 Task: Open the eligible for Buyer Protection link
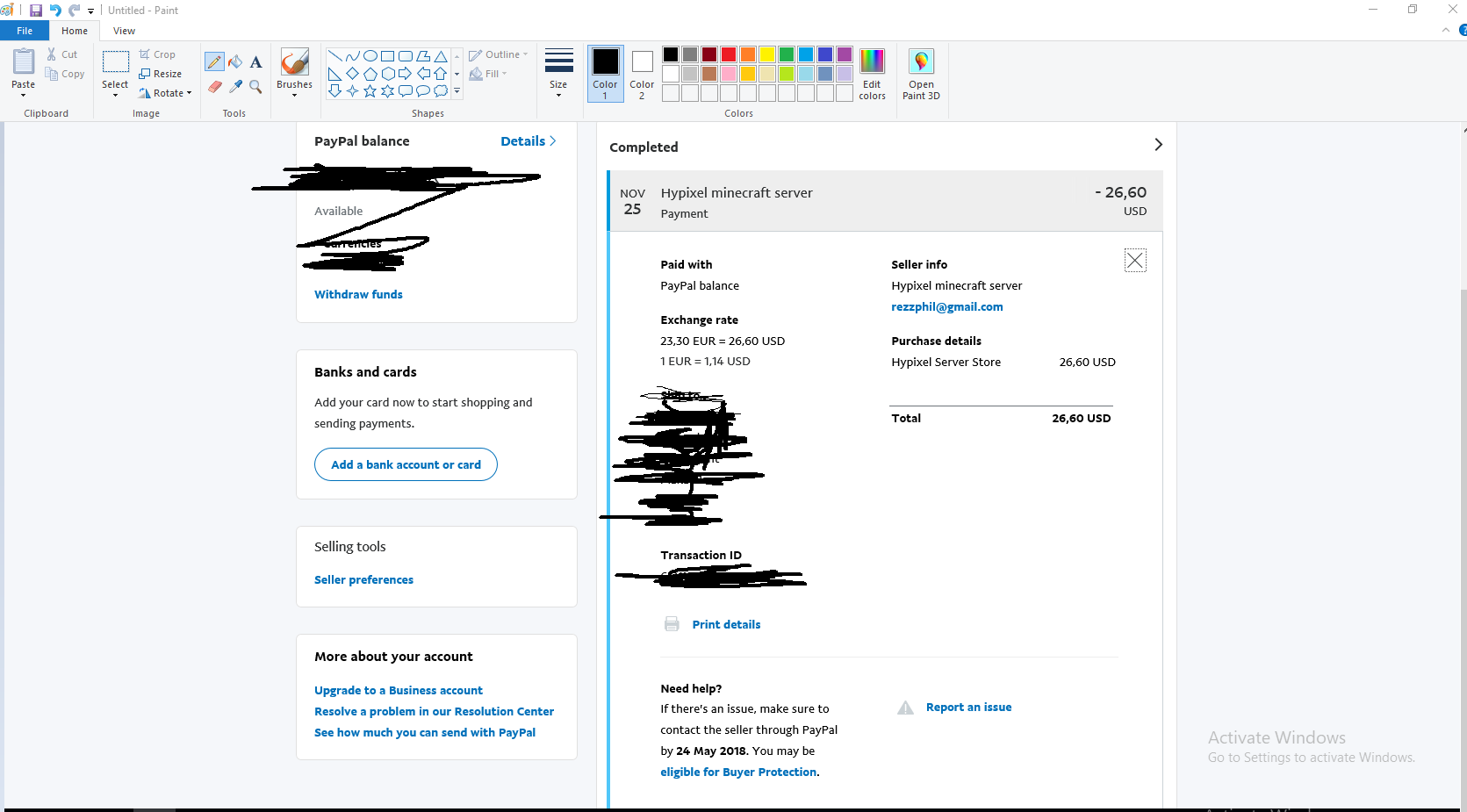click(738, 772)
